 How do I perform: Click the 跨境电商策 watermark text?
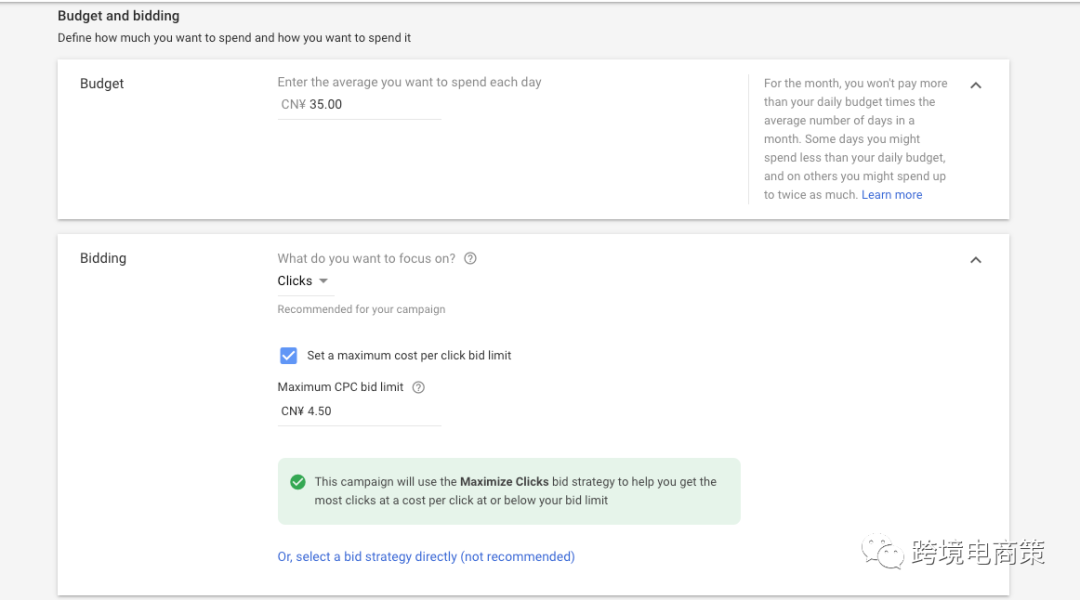click(978, 552)
